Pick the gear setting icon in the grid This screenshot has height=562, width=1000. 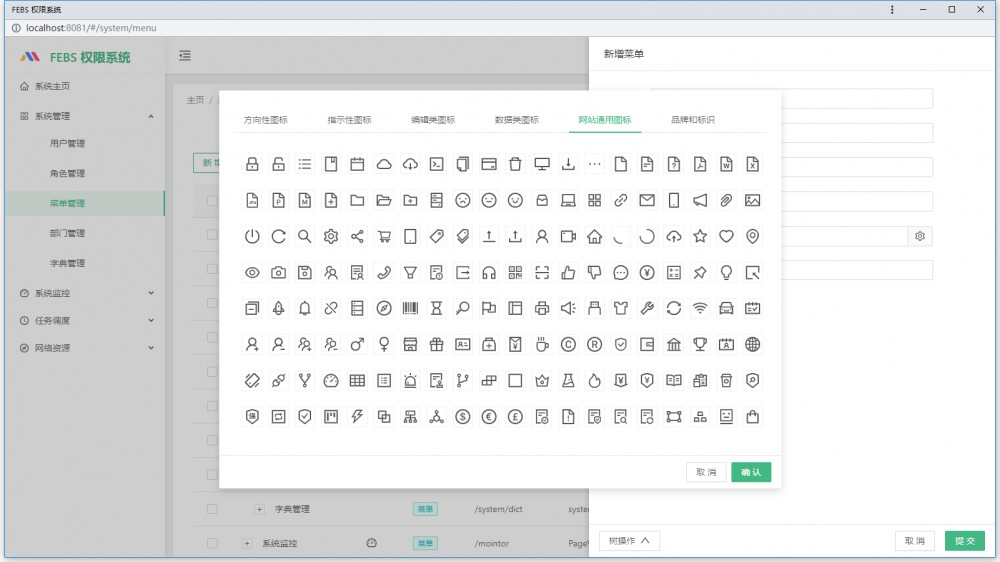(331, 237)
